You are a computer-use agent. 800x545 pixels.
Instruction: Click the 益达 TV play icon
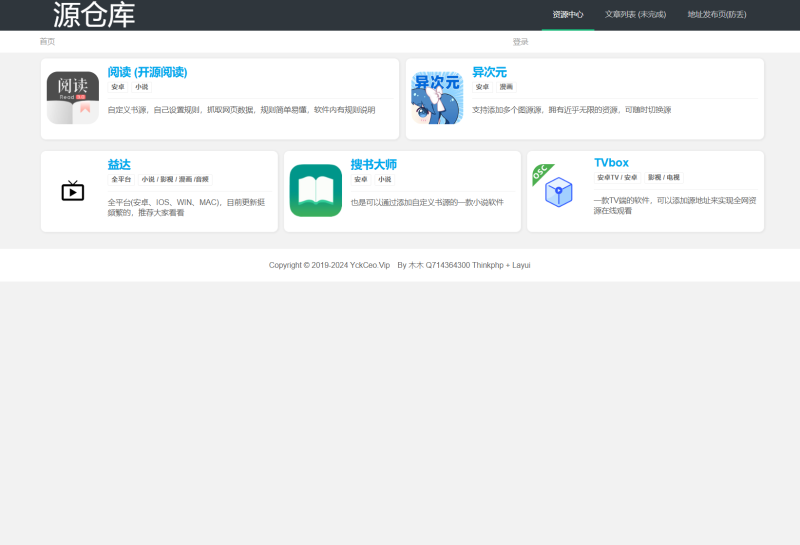pos(73,191)
